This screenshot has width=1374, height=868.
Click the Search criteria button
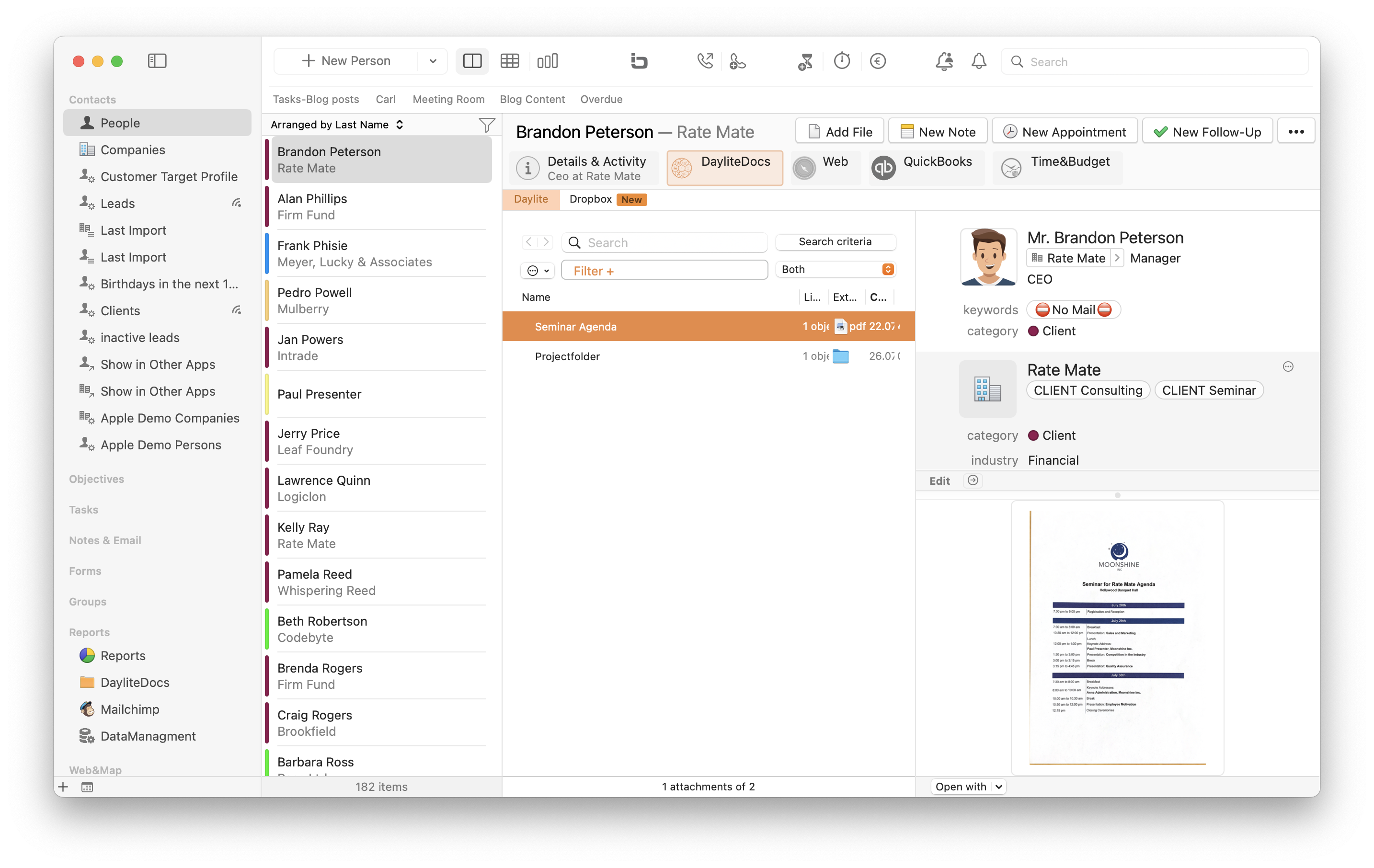tap(836, 242)
